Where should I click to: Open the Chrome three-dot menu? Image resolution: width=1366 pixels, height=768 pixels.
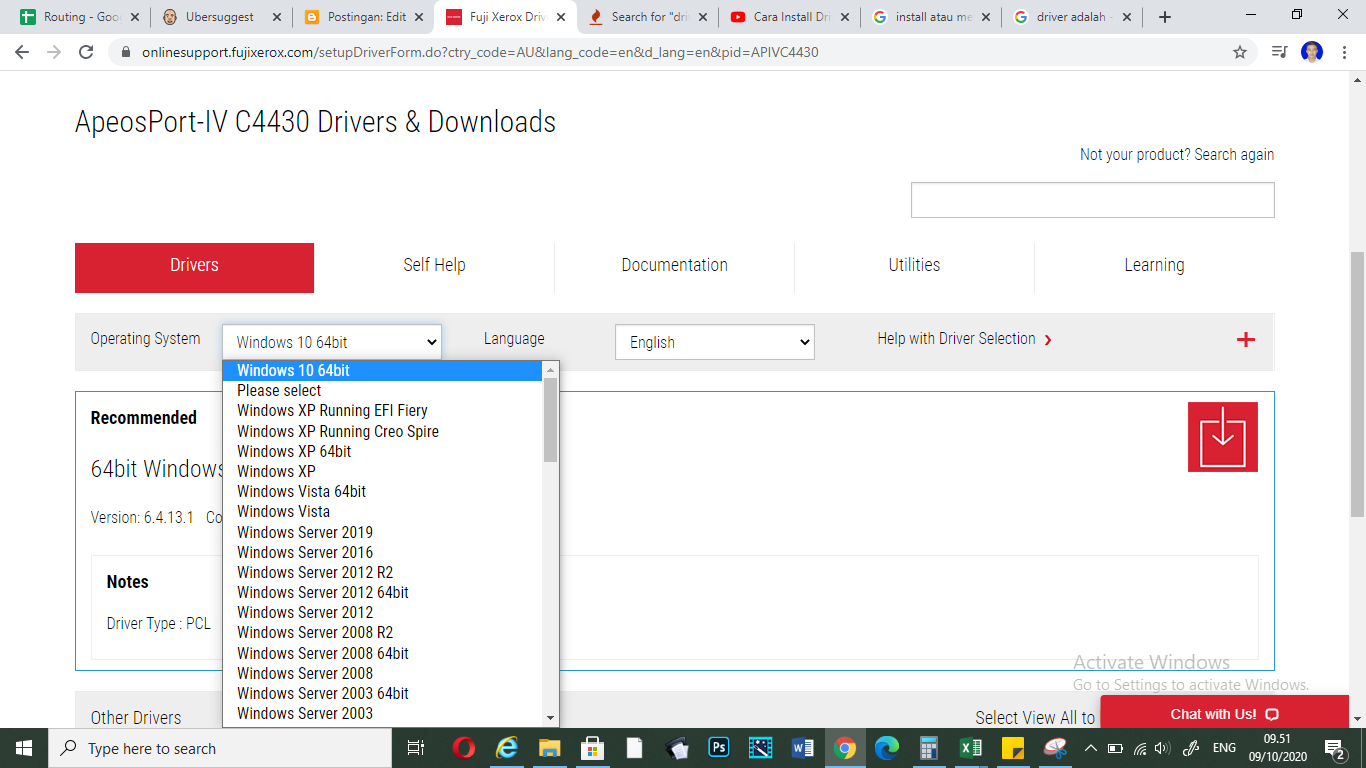pos(1346,52)
